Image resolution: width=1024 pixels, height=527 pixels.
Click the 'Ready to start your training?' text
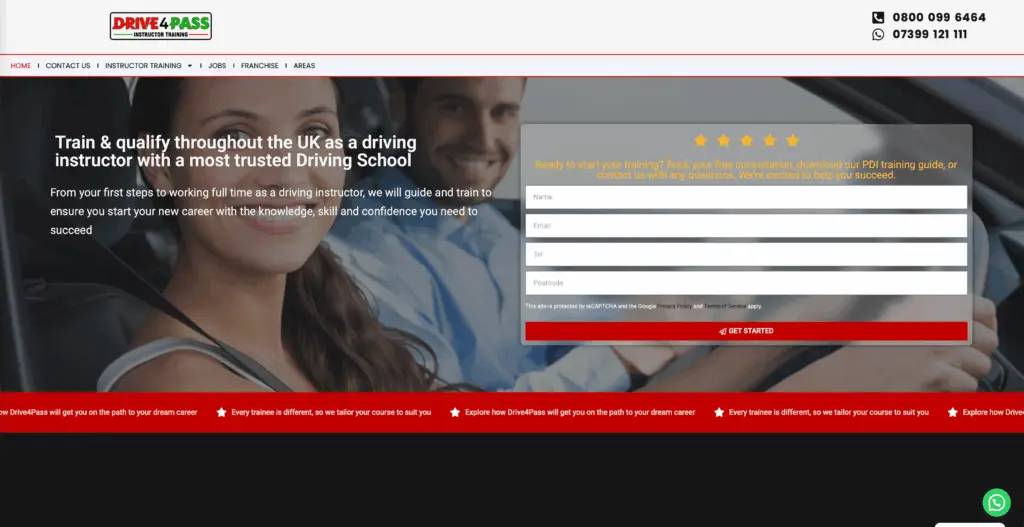click(x=746, y=170)
